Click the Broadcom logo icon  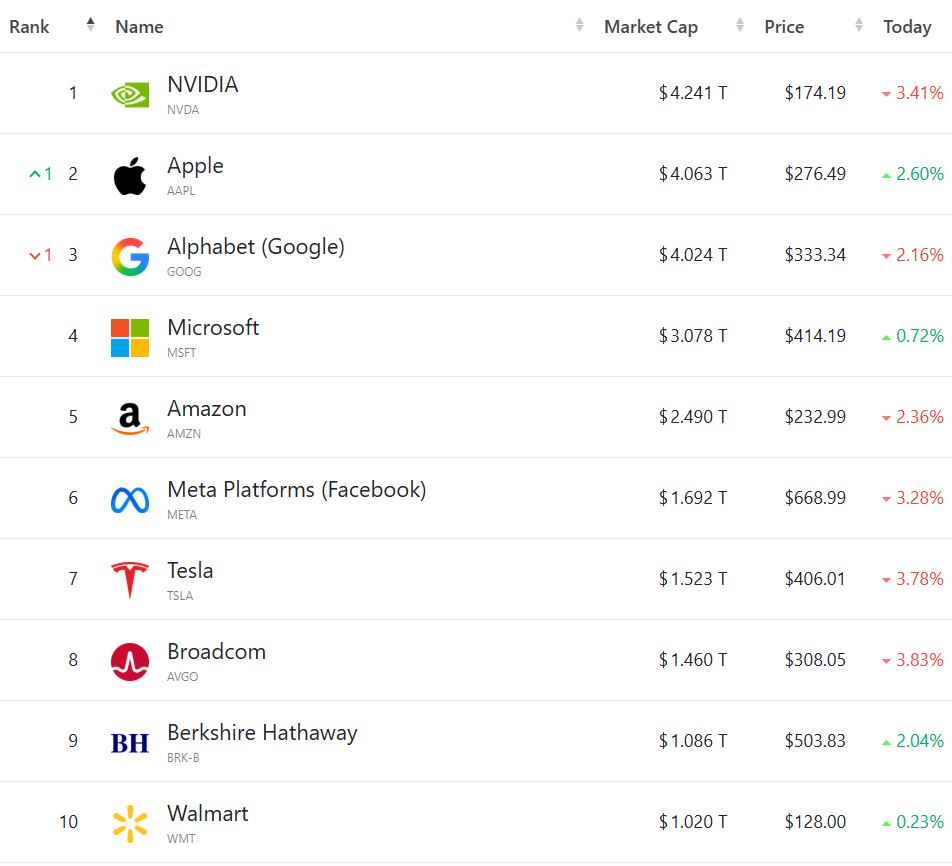pyautogui.click(x=130, y=661)
